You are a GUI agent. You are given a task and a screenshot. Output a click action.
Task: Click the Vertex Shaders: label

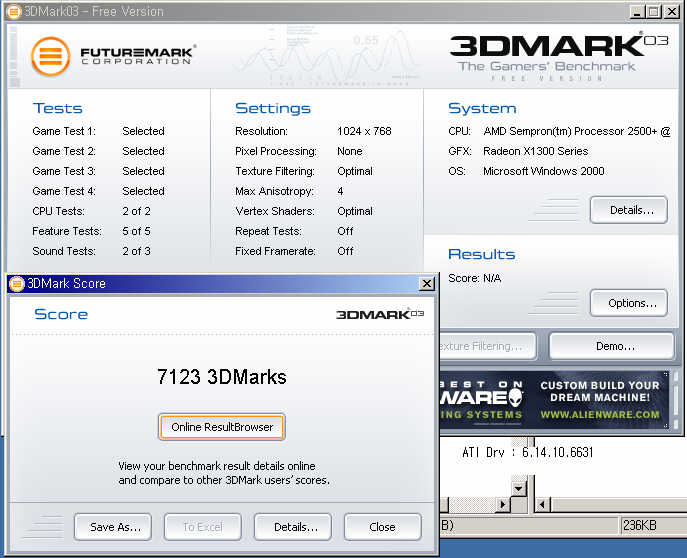point(275,211)
